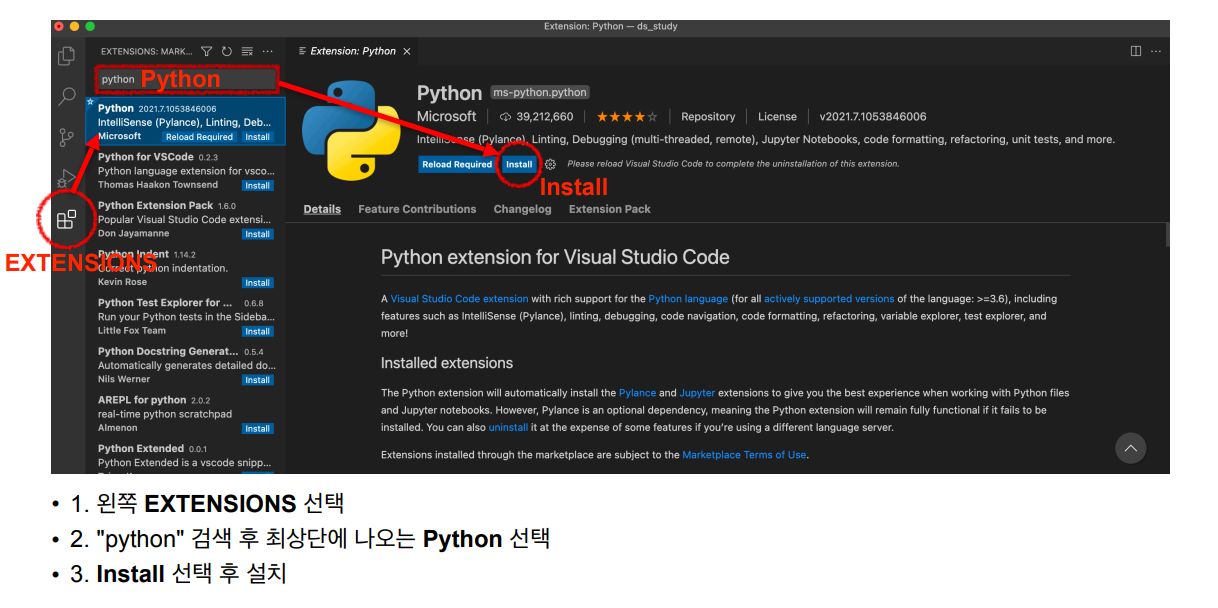
Task: Open the Extensions view icon
Action: point(67,219)
